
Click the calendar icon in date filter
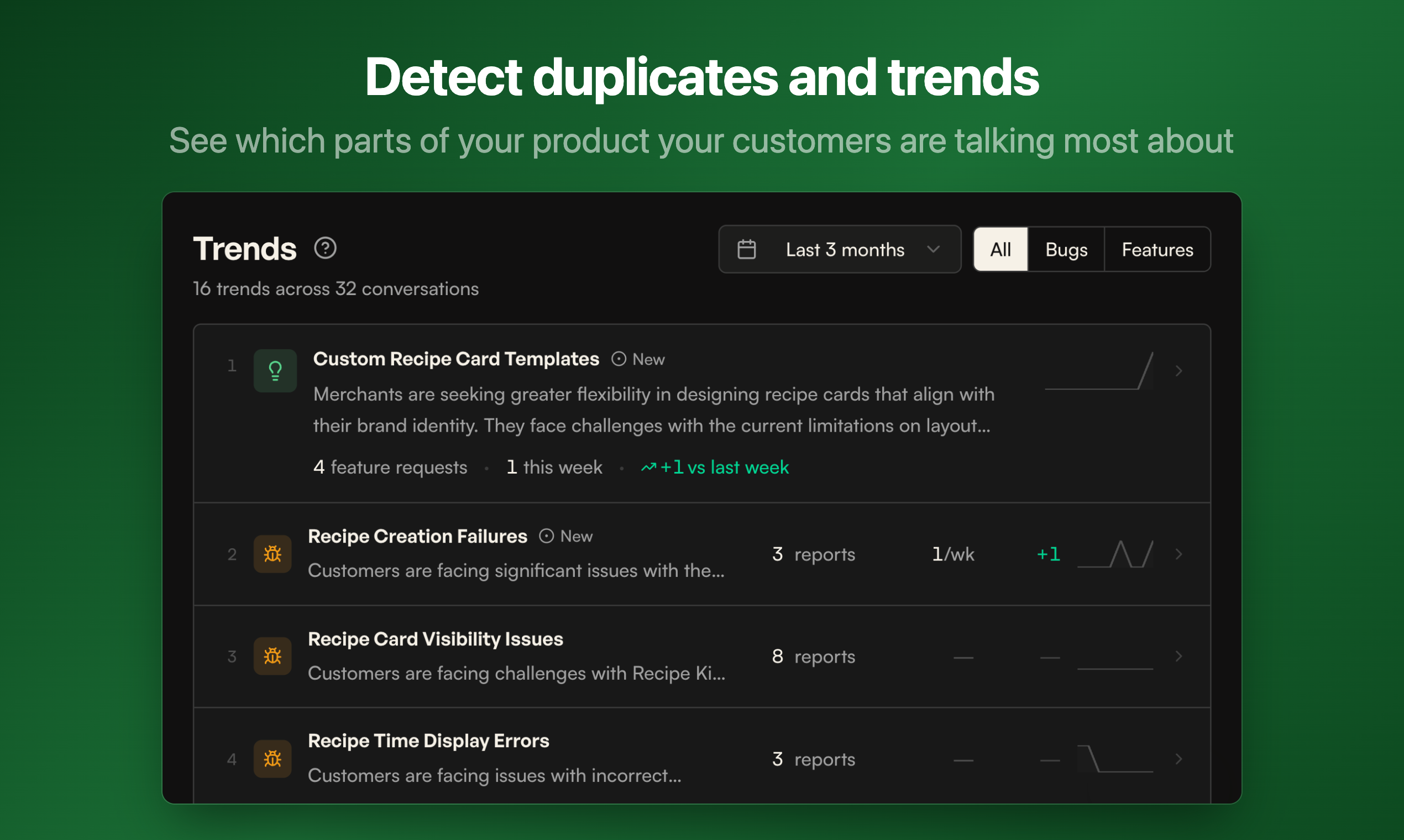click(746, 250)
